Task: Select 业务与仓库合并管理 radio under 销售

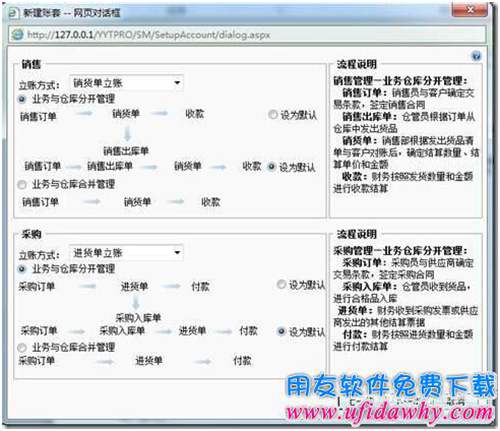Action: click(22, 184)
